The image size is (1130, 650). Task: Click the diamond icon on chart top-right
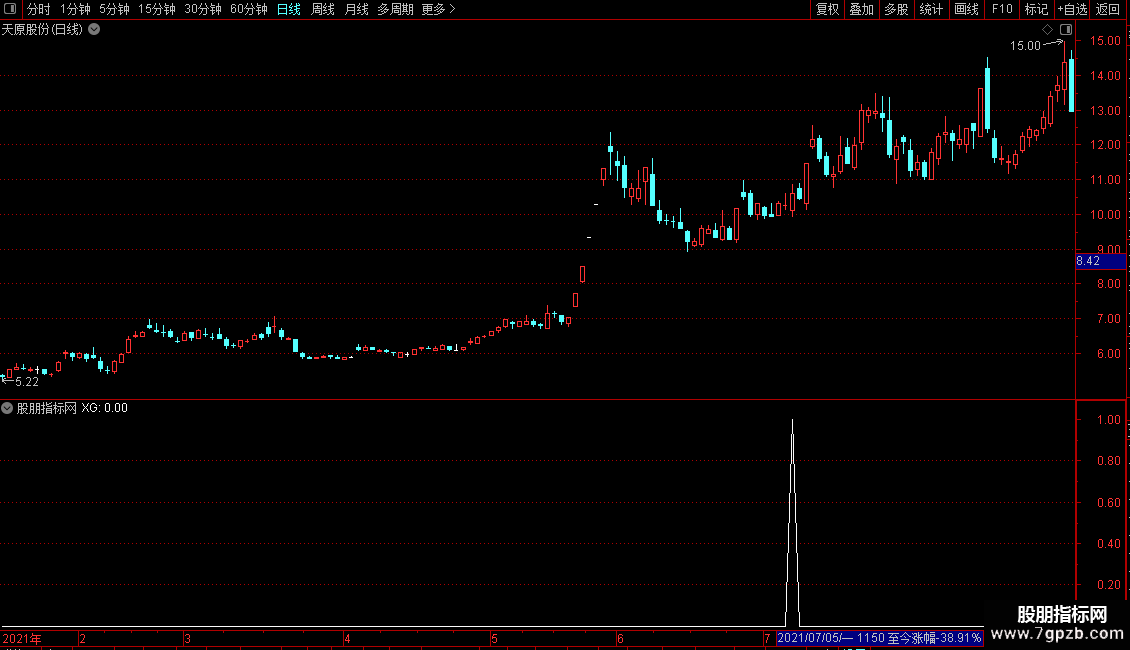(x=1047, y=30)
